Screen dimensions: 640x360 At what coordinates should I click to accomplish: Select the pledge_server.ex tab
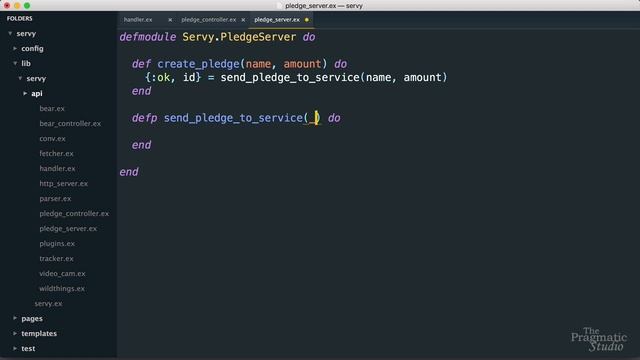tap(277, 20)
